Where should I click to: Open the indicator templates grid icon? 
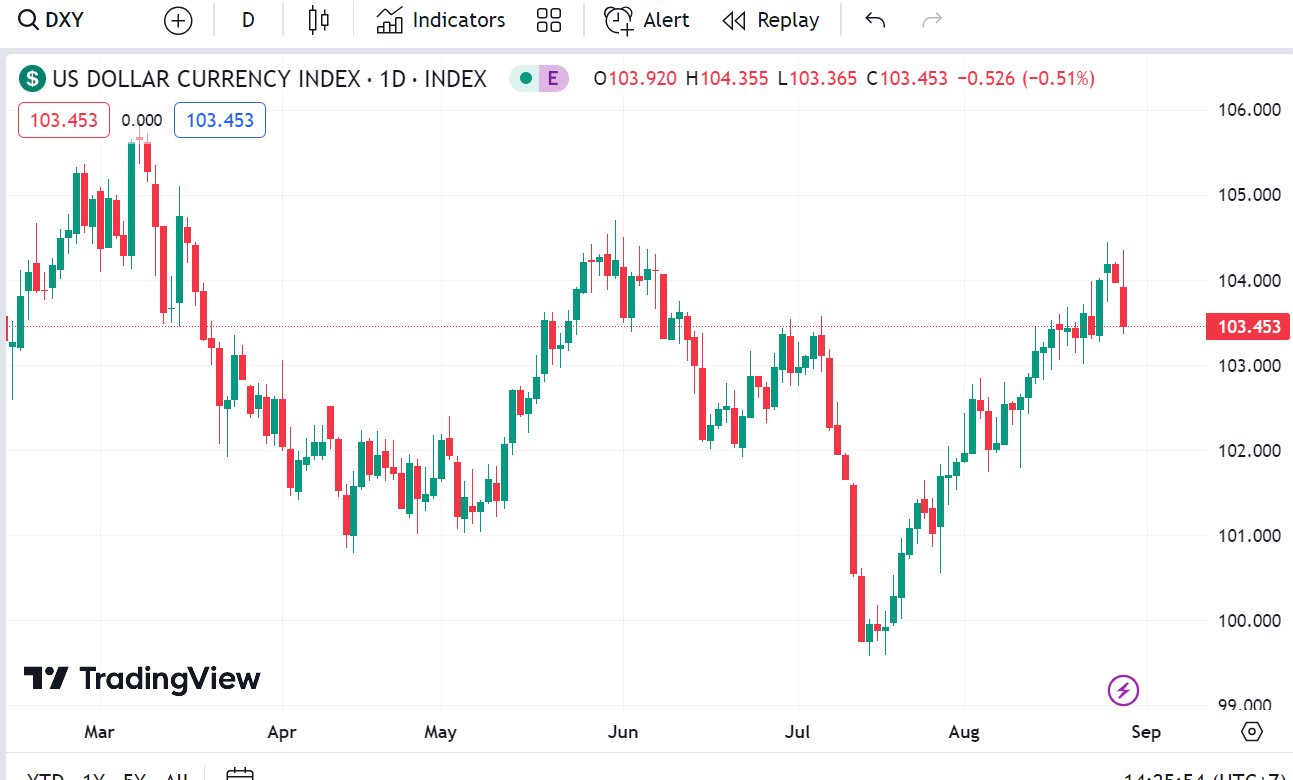click(x=549, y=20)
